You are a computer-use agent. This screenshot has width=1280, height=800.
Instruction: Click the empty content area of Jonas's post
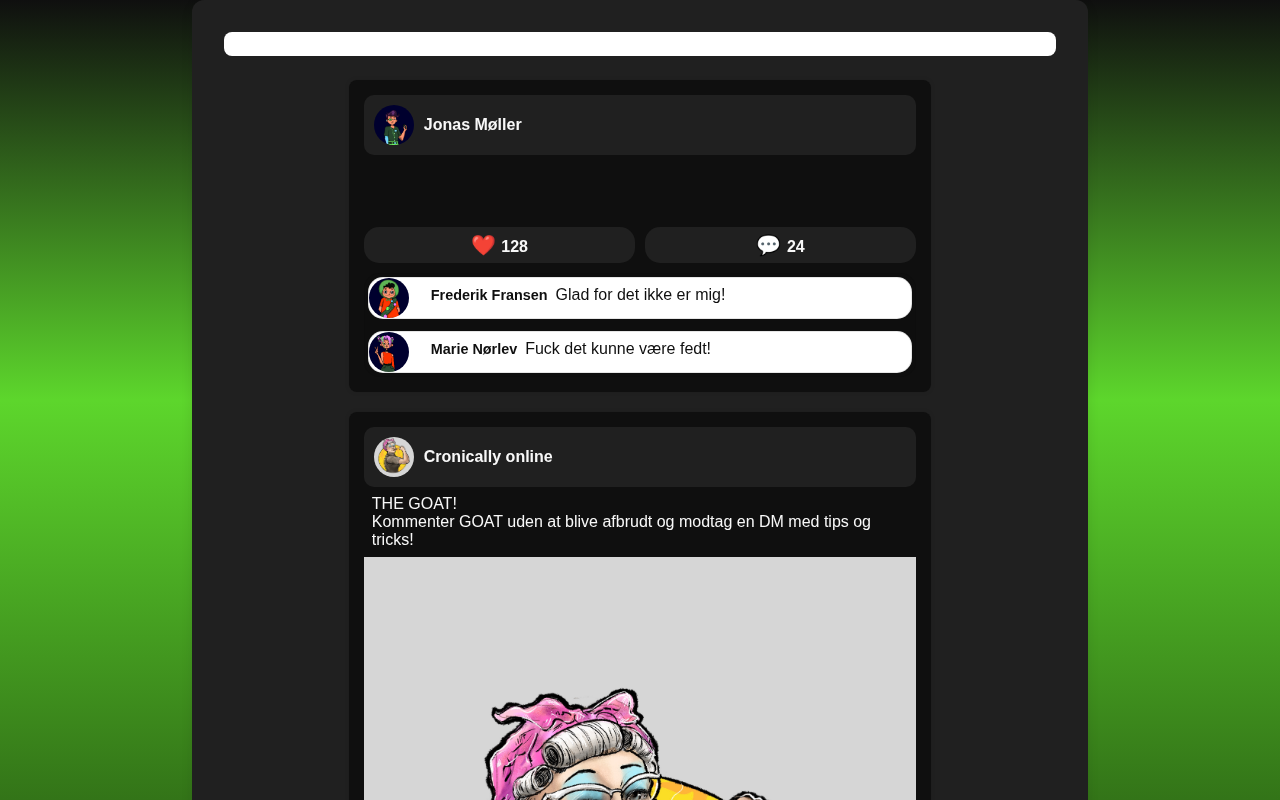[x=640, y=191]
